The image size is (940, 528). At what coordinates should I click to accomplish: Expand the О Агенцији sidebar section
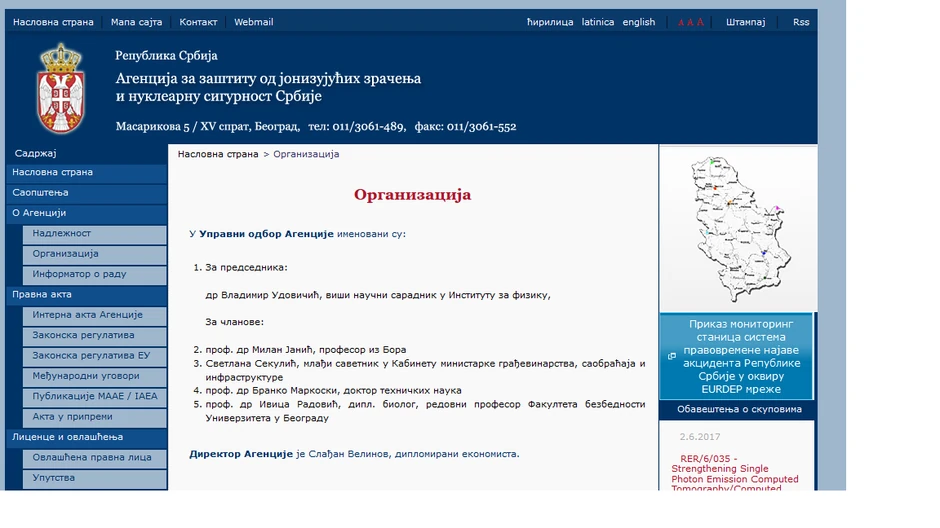[x=39, y=213]
